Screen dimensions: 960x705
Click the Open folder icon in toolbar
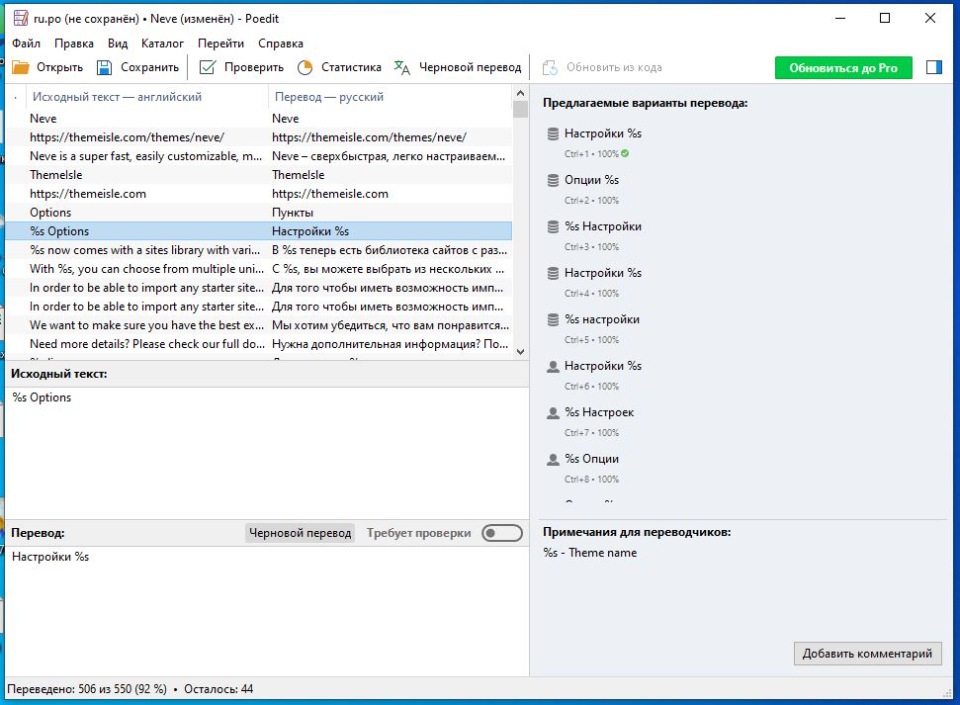point(20,68)
